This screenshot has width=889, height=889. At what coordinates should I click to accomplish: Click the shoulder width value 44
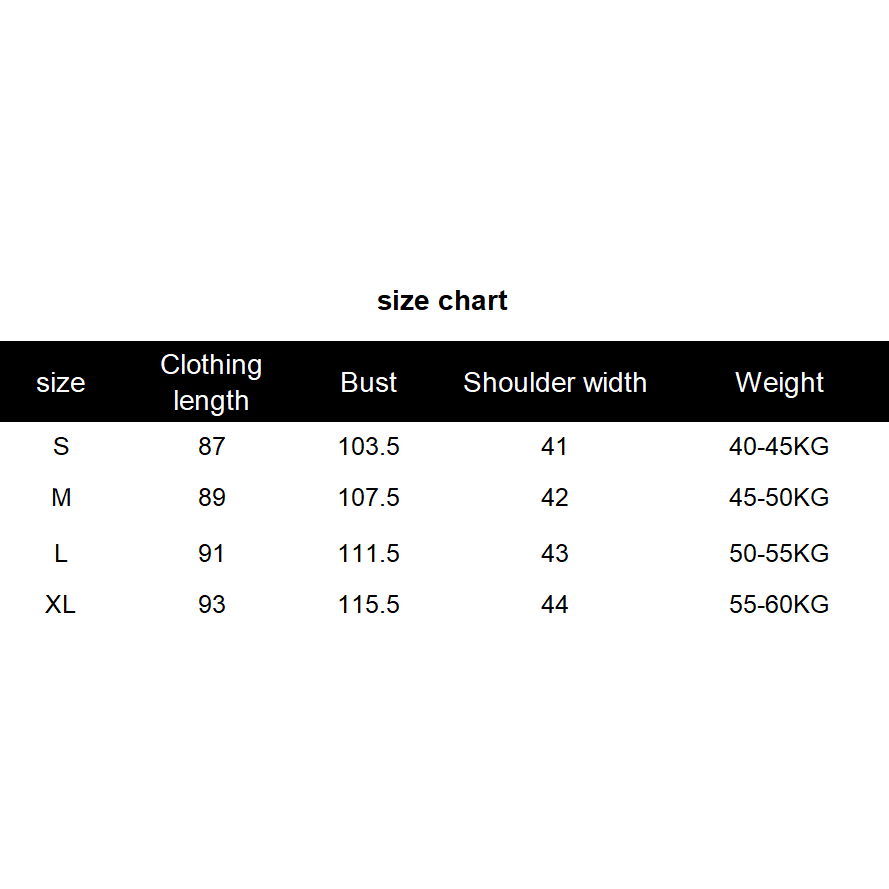[554, 605]
